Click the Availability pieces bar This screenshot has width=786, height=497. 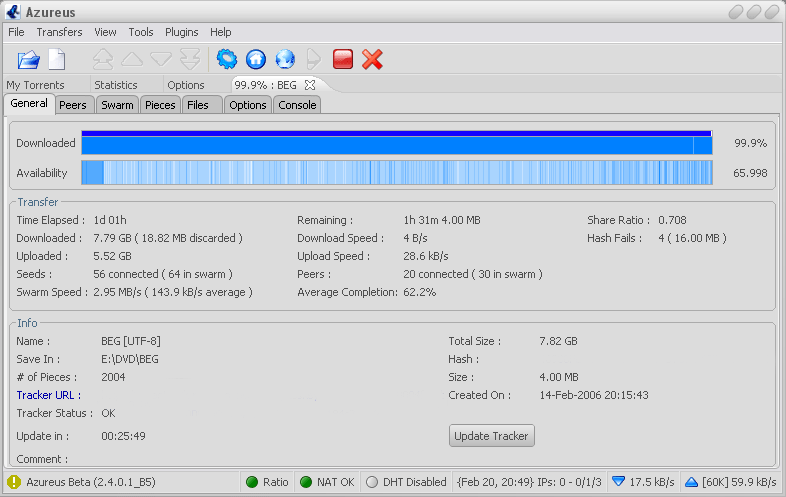click(x=397, y=173)
